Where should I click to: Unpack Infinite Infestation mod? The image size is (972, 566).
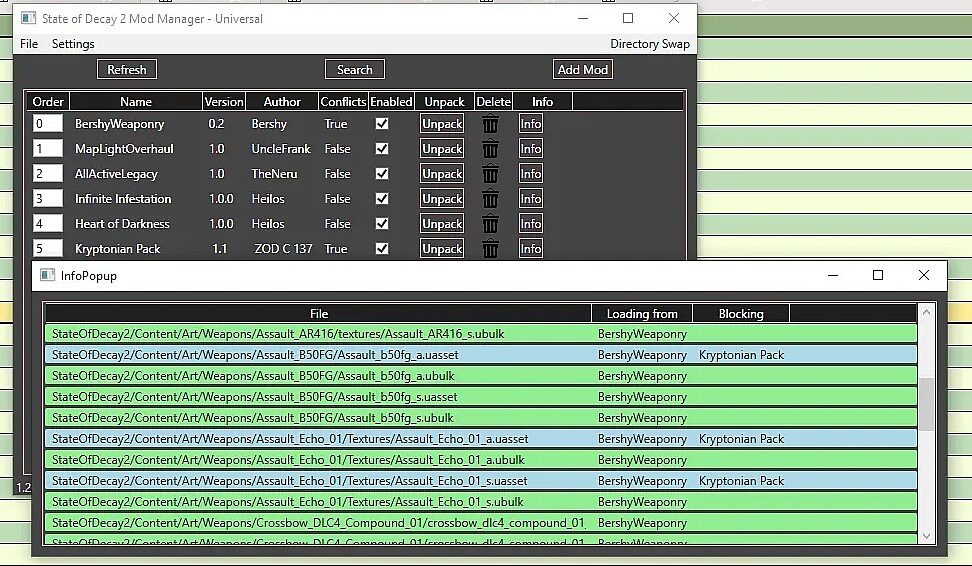(x=442, y=198)
